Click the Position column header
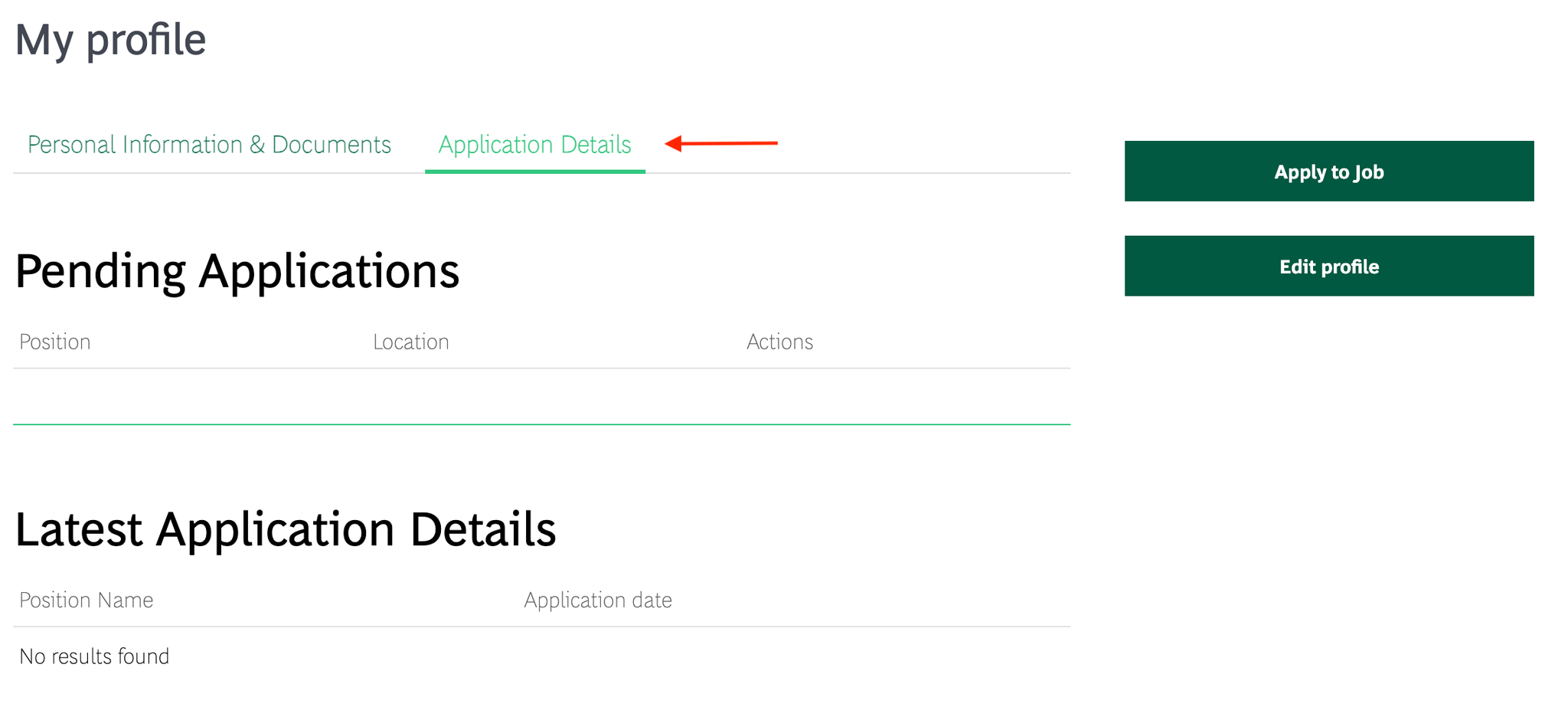This screenshot has height=720, width=1568. (x=54, y=342)
